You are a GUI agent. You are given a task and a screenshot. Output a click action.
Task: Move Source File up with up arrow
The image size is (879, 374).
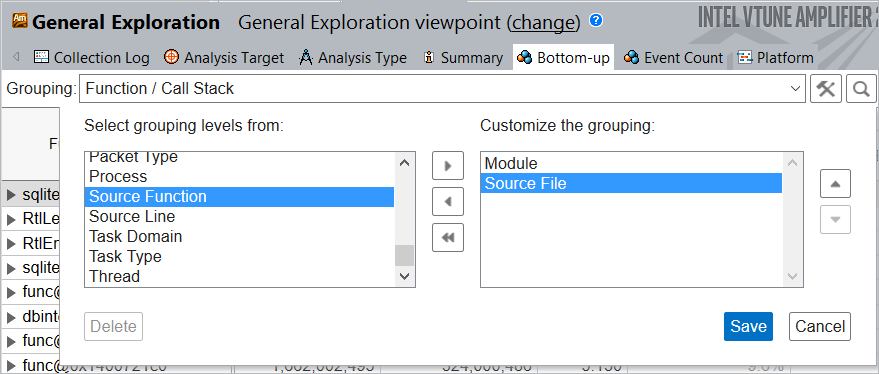[835, 184]
